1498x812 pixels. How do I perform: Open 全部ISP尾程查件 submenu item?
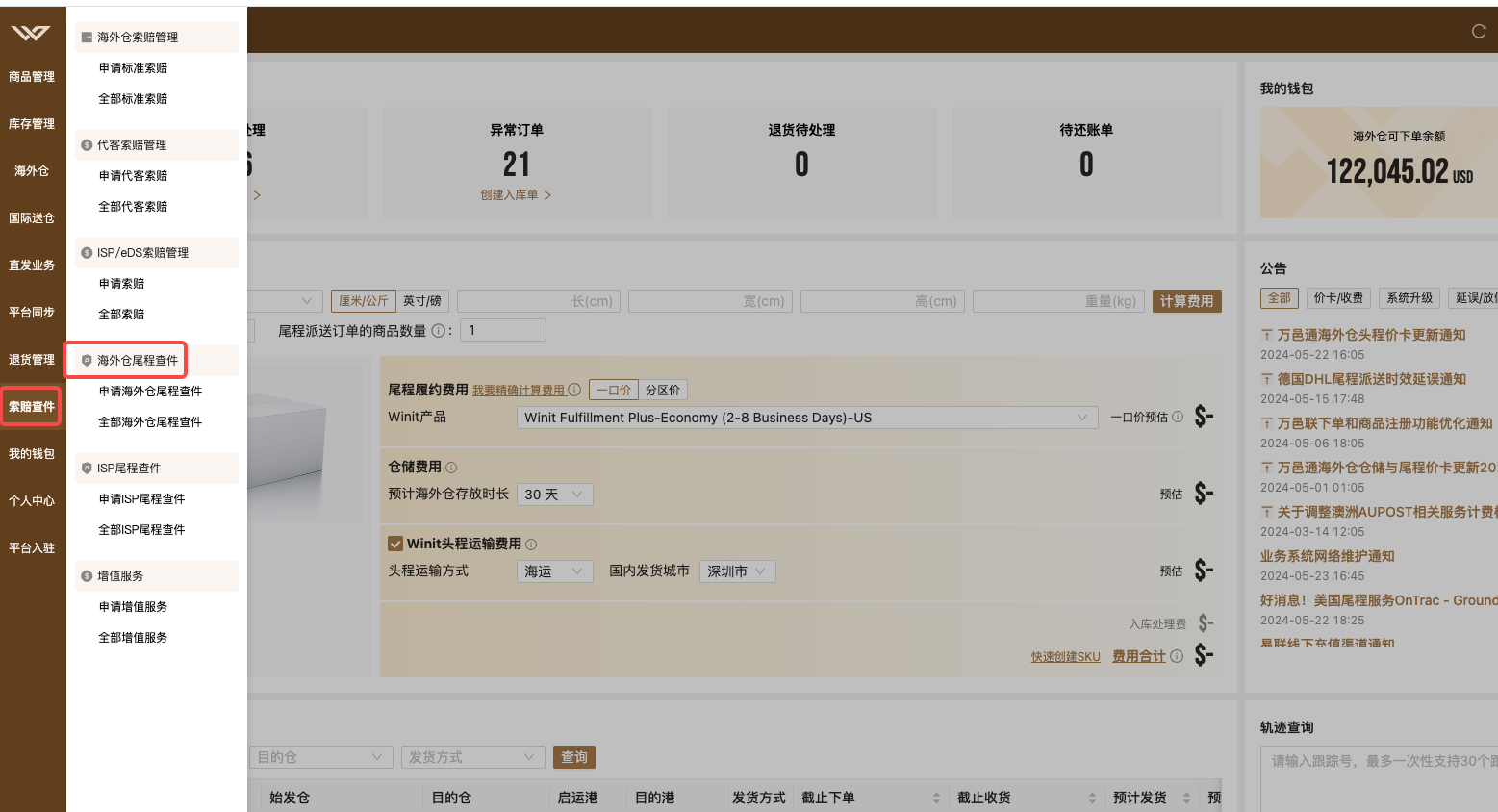[x=141, y=530]
